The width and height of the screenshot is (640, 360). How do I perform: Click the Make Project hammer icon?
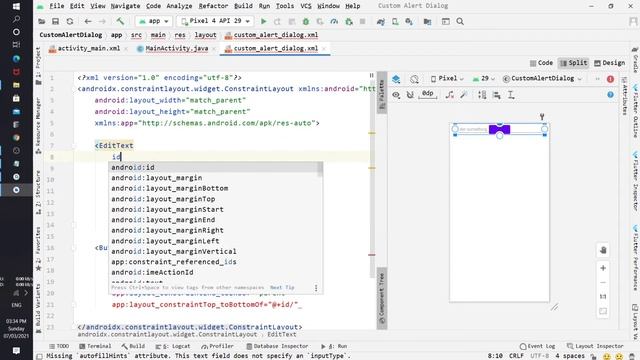pyautogui.click(x=120, y=21)
